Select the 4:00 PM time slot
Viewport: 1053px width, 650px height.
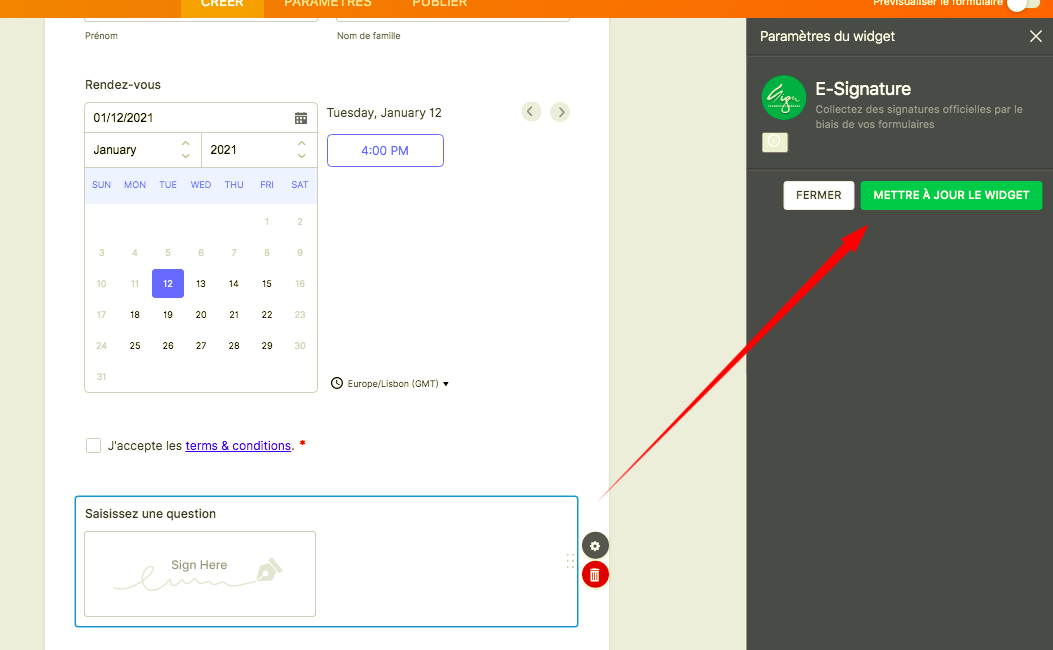coord(385,150)
